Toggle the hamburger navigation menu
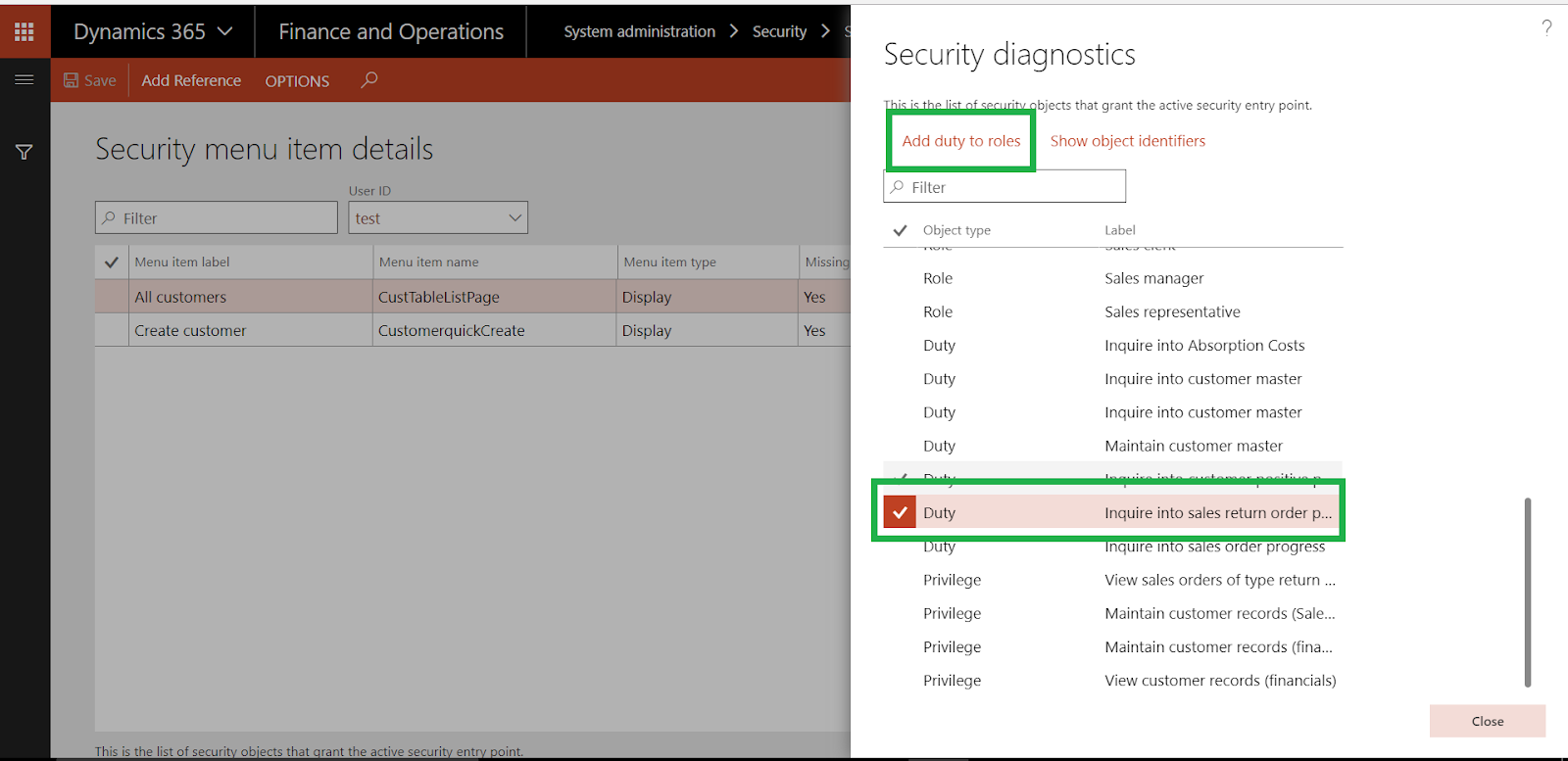1568x761 pixels. coord(24,79)
